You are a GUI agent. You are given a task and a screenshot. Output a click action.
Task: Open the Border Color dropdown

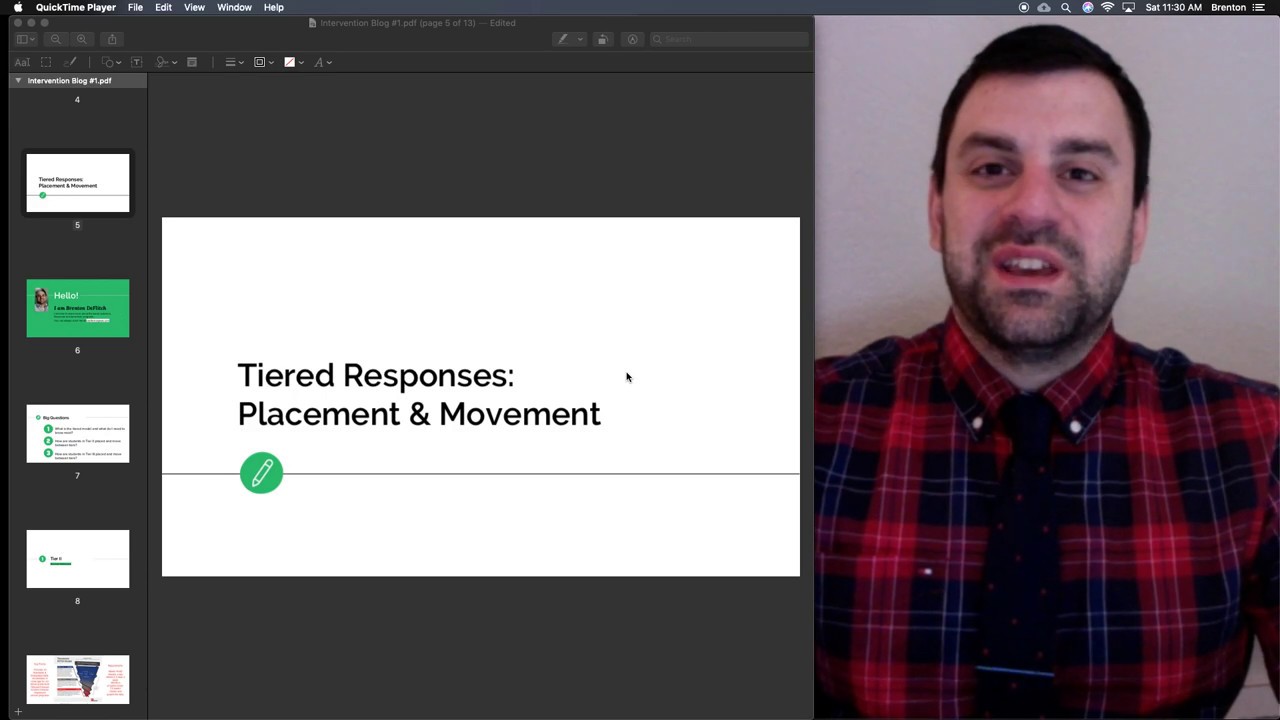pyautogui.click(x=263, y=62)
